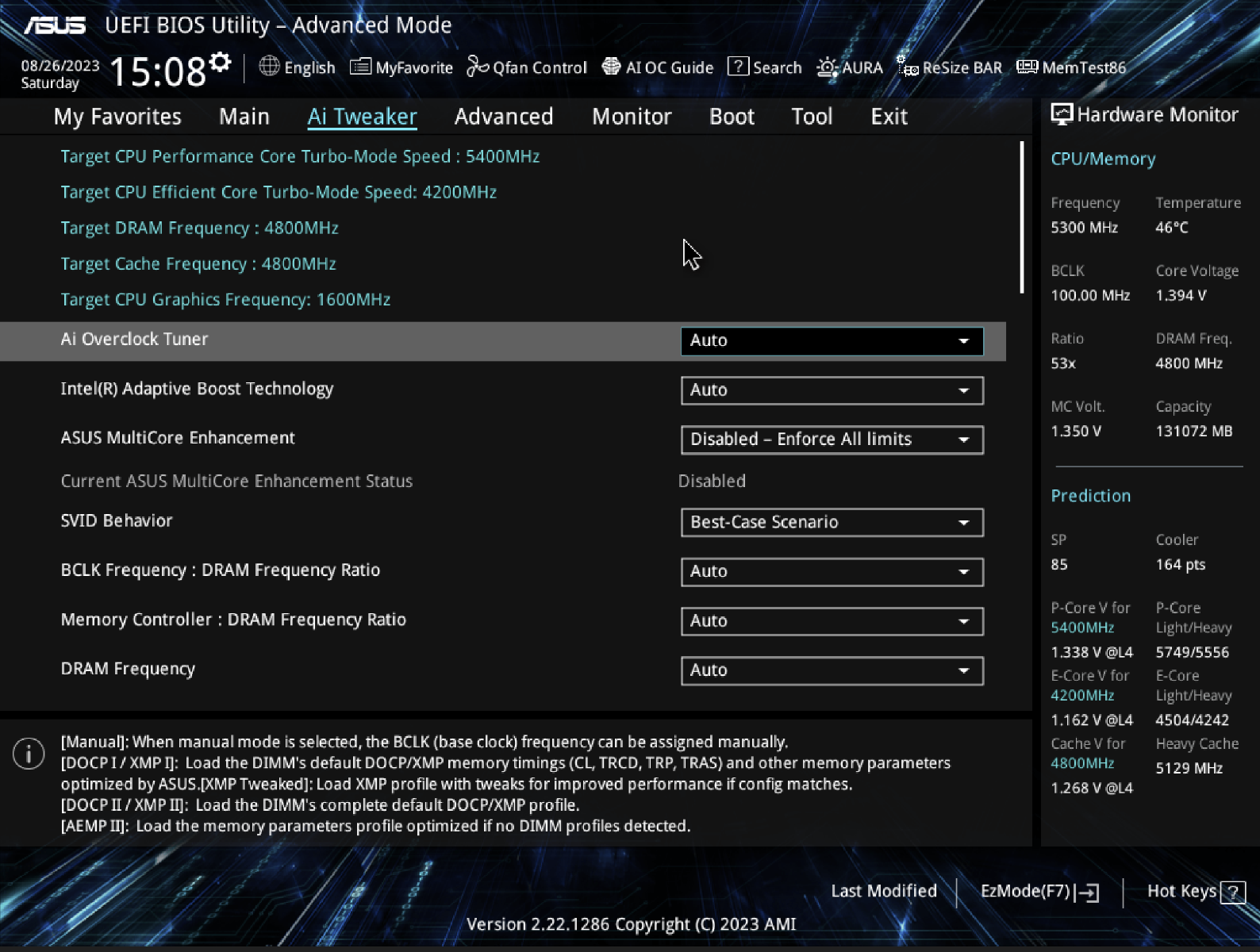1260x952 pixels.
Task: Click the Search label in top bar
Action: click(777, 67)
